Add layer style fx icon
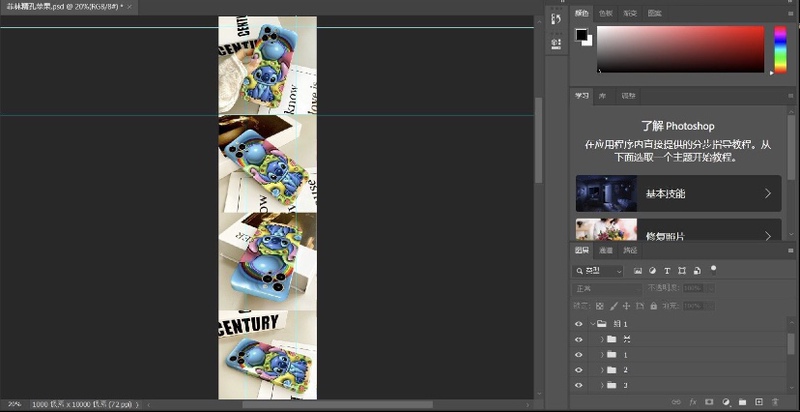800x412 pixels. click(693, 402)
